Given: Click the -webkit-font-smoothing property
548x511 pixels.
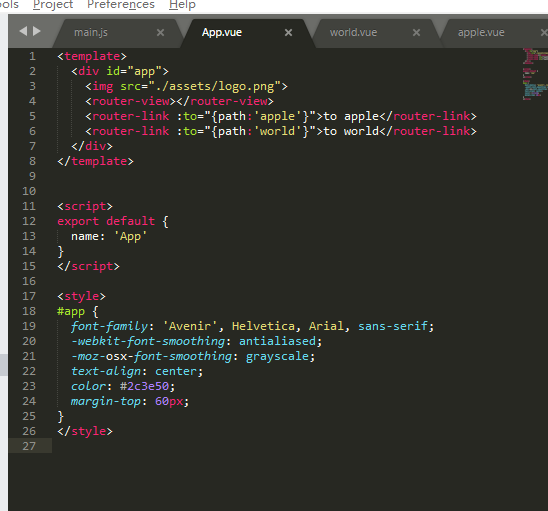Looking at the screenshot, I should 148,341.
